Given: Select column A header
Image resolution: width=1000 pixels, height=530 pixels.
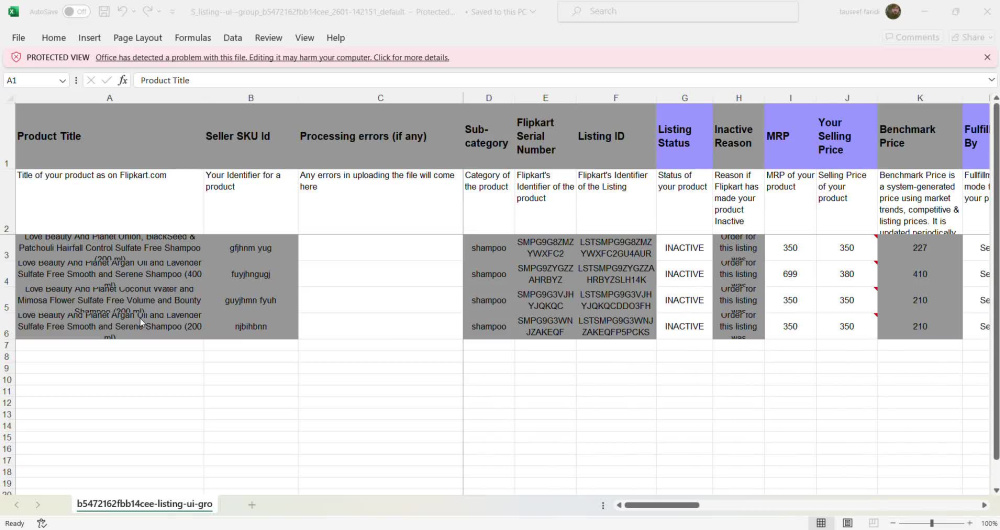Looking at the screenshot, I should (109, 98).
